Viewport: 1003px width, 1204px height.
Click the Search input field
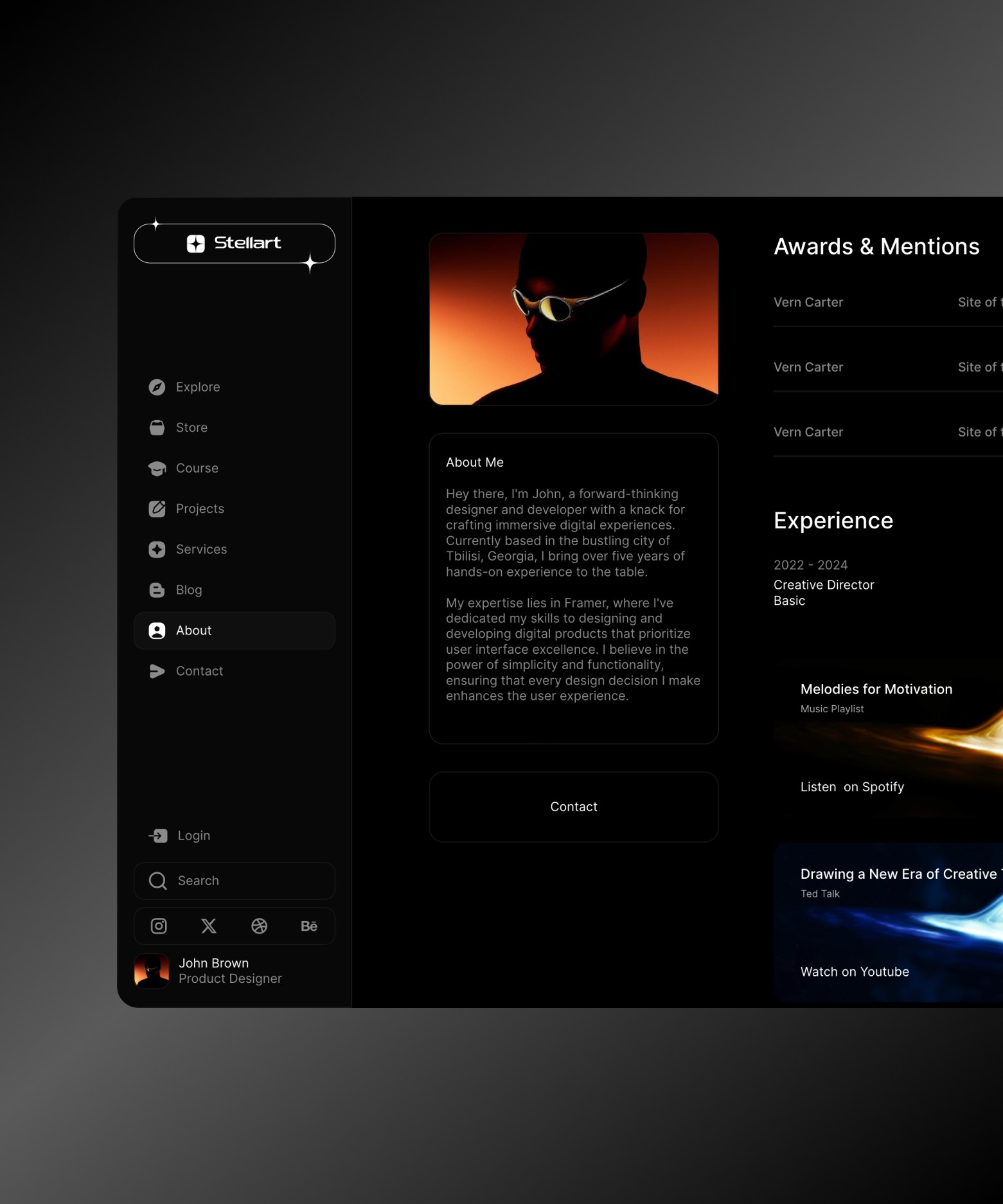click(x=235, y=881)
